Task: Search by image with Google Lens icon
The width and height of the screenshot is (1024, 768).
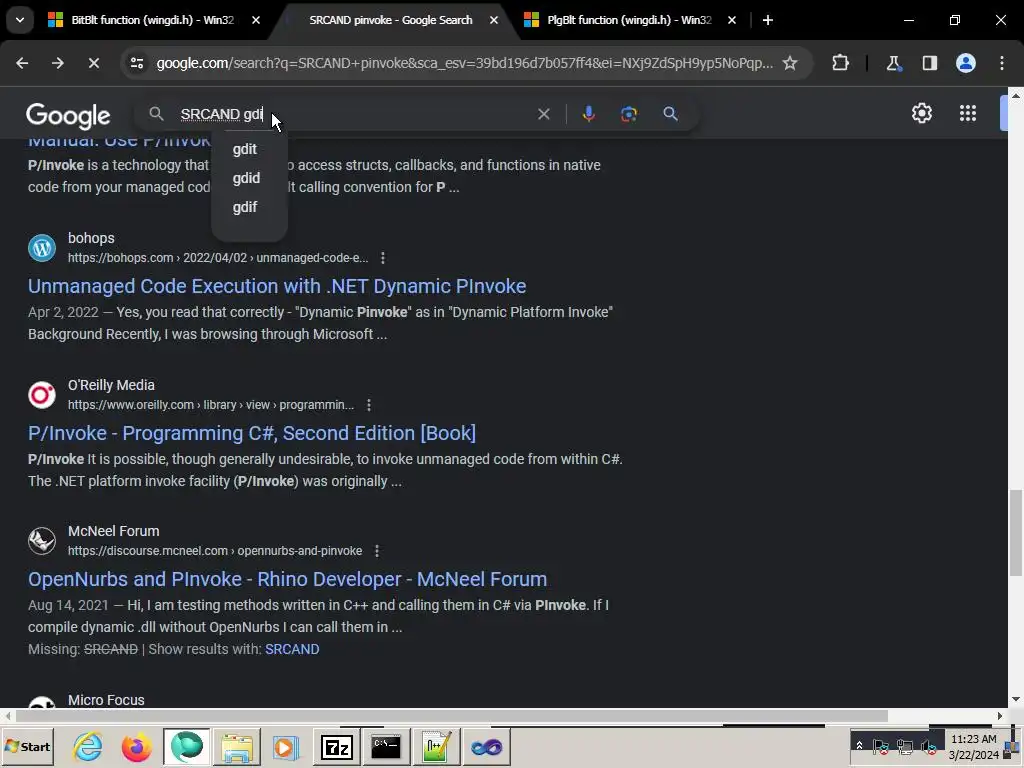Action: [x=629, y=114]
